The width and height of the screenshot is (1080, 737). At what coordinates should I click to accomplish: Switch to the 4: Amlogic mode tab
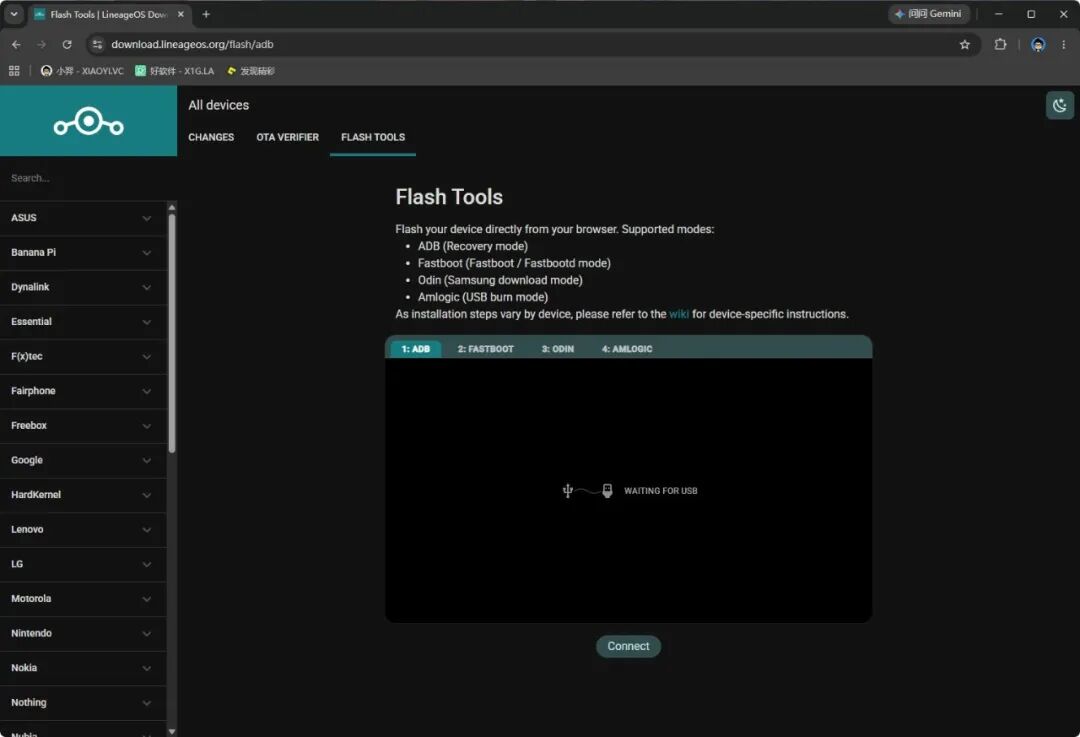coord(627,349)
